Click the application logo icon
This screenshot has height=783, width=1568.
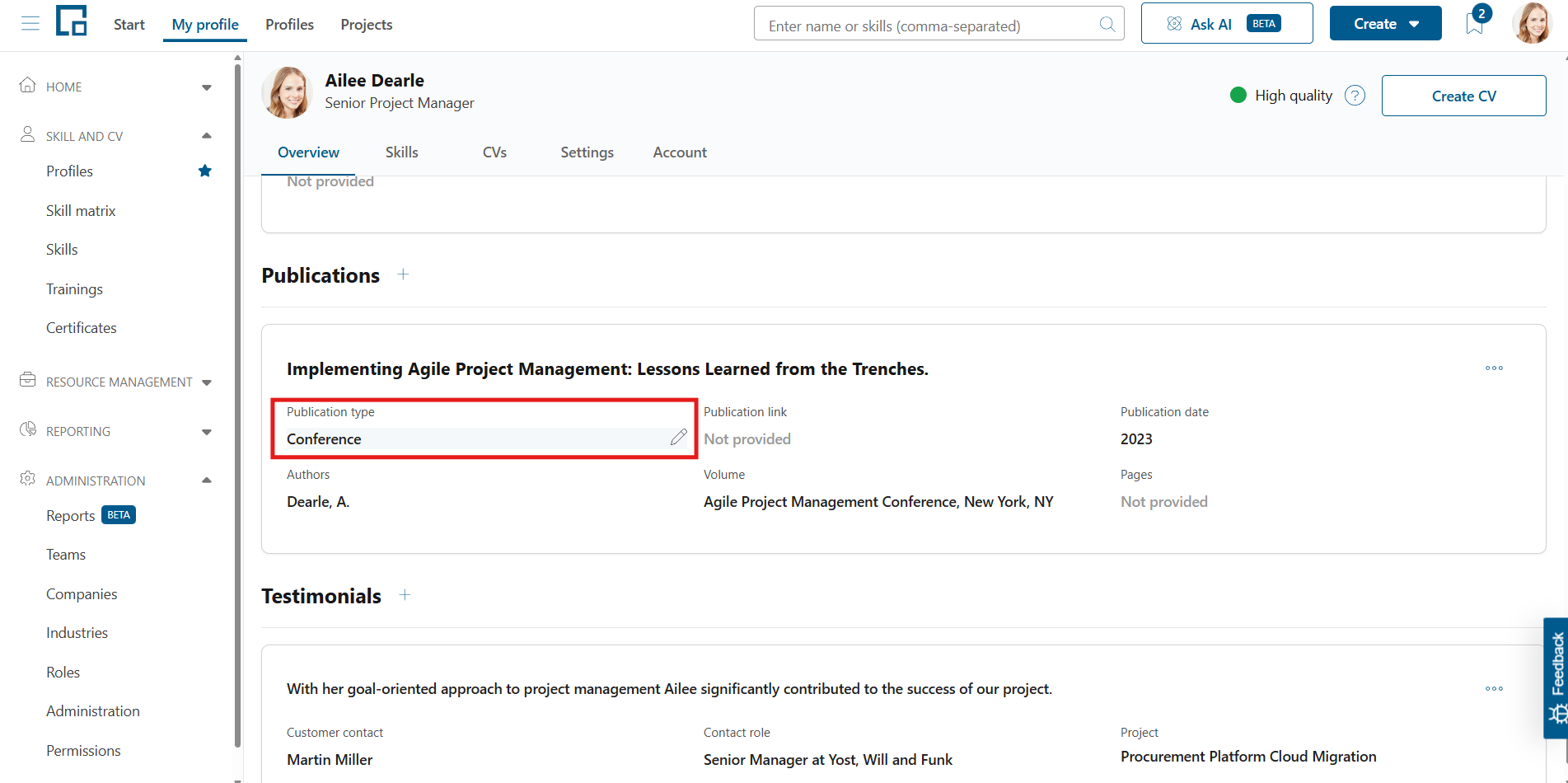click(72, 21)
